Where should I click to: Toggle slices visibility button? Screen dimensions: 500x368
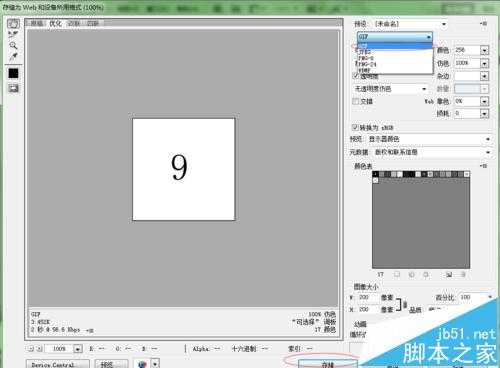point(13,88)
